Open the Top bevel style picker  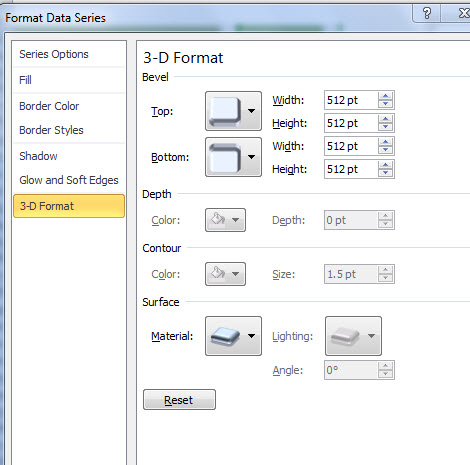pos(233,111)
